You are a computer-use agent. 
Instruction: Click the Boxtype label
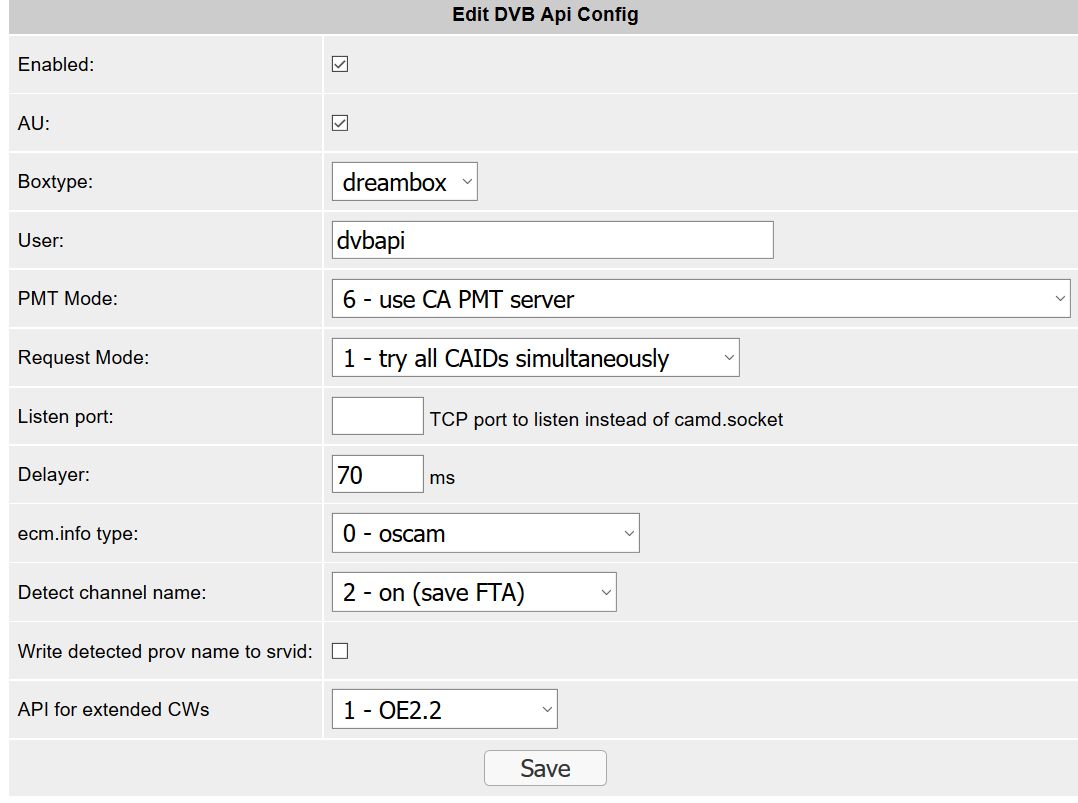click(x=55, y=182)
